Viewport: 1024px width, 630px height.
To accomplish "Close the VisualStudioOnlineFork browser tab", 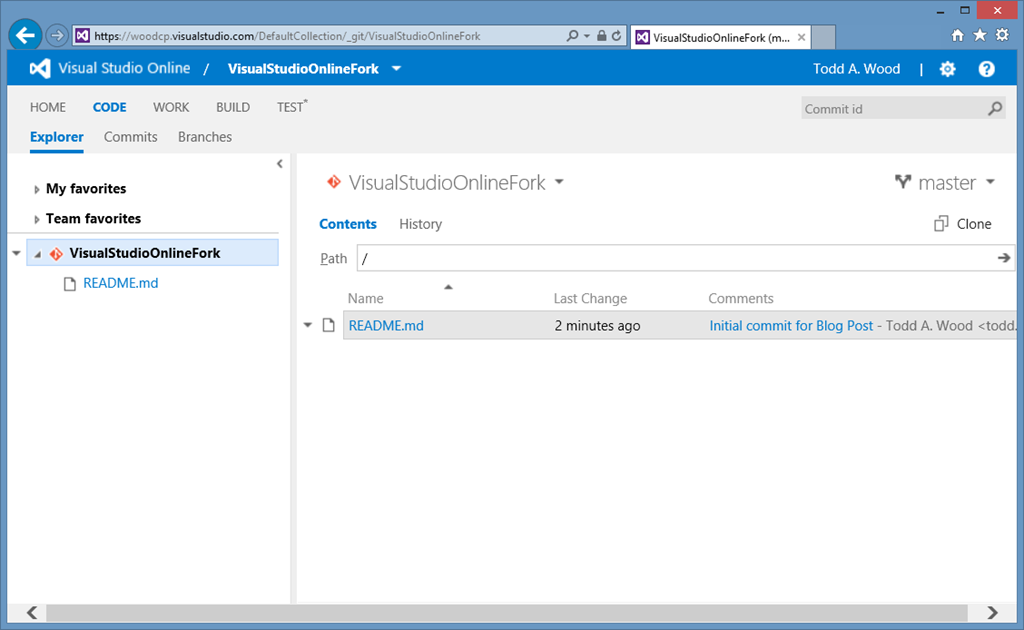I will point(801,37).
